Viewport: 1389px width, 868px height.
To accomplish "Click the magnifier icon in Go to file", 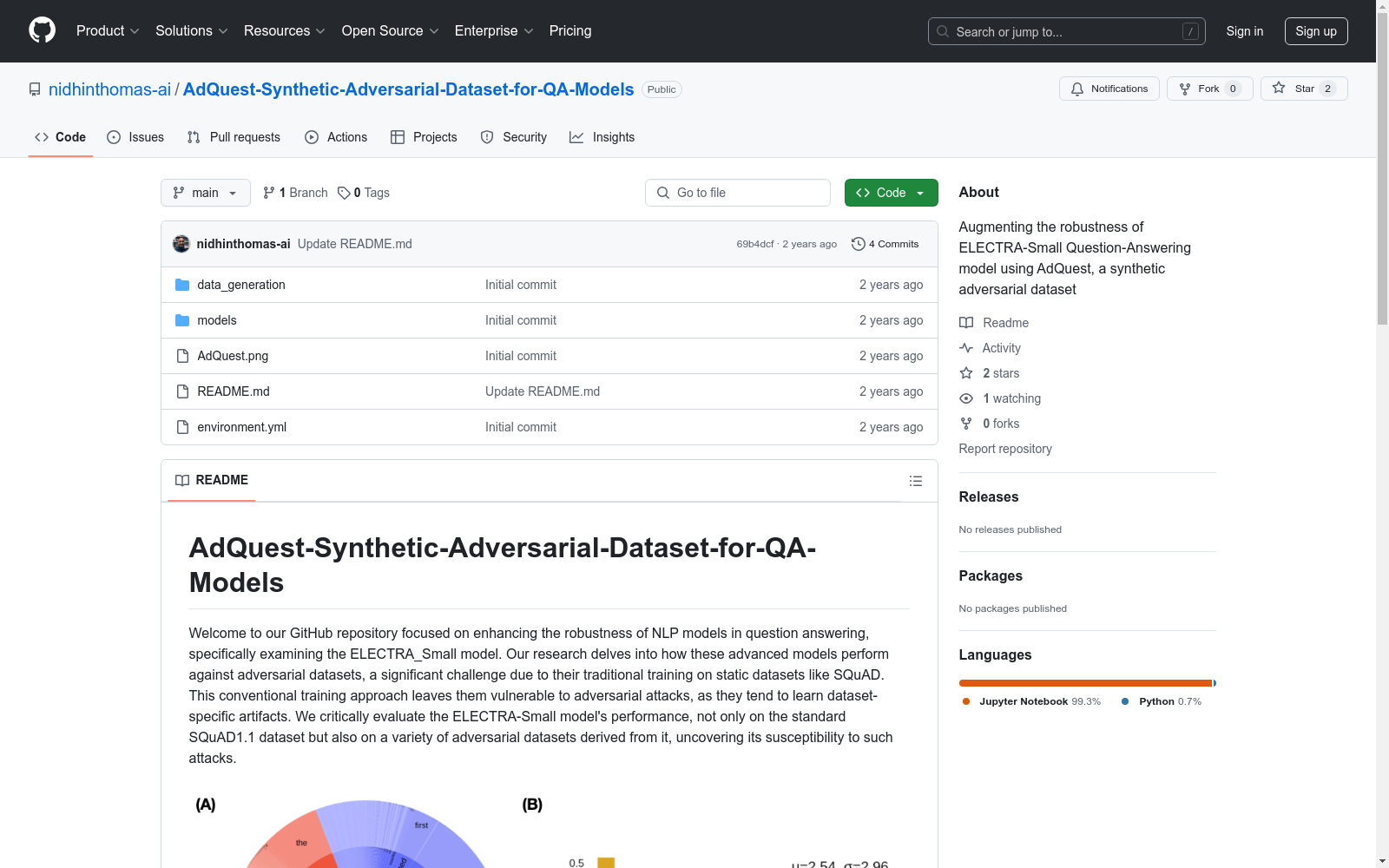I will click(x=663, y=193).
